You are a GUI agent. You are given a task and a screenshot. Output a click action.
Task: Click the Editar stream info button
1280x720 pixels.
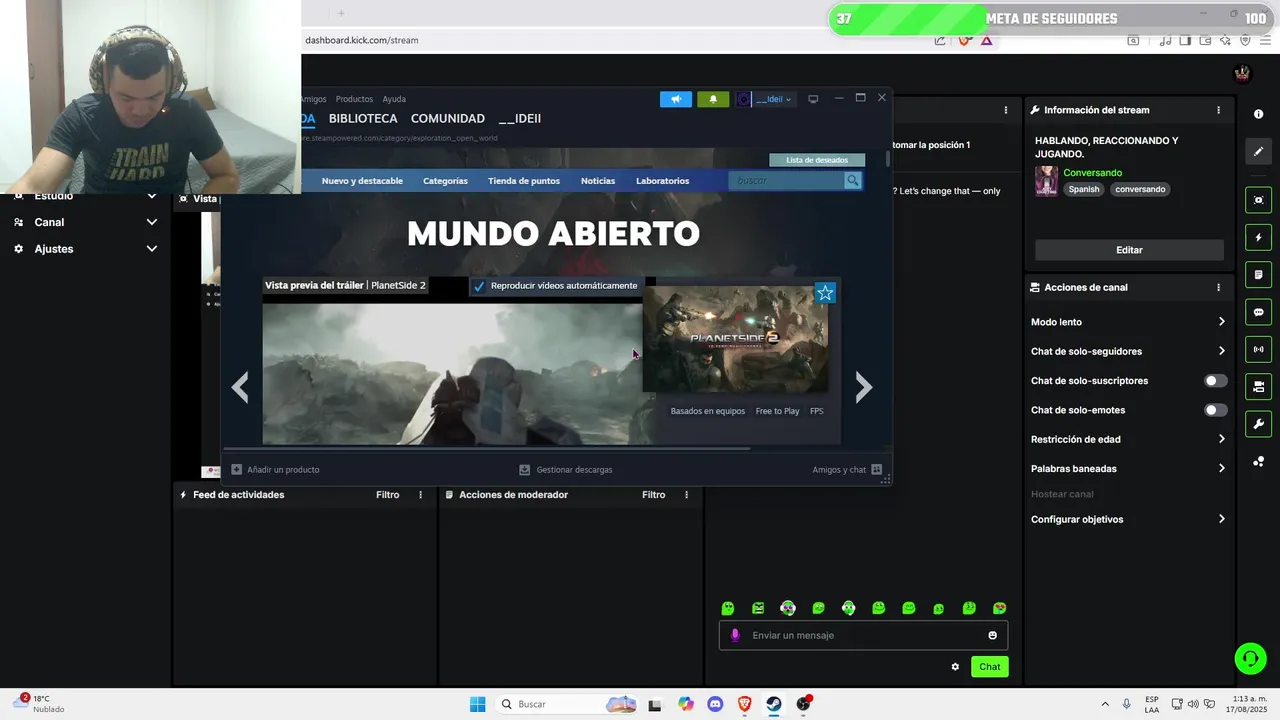coord(1129,250)
